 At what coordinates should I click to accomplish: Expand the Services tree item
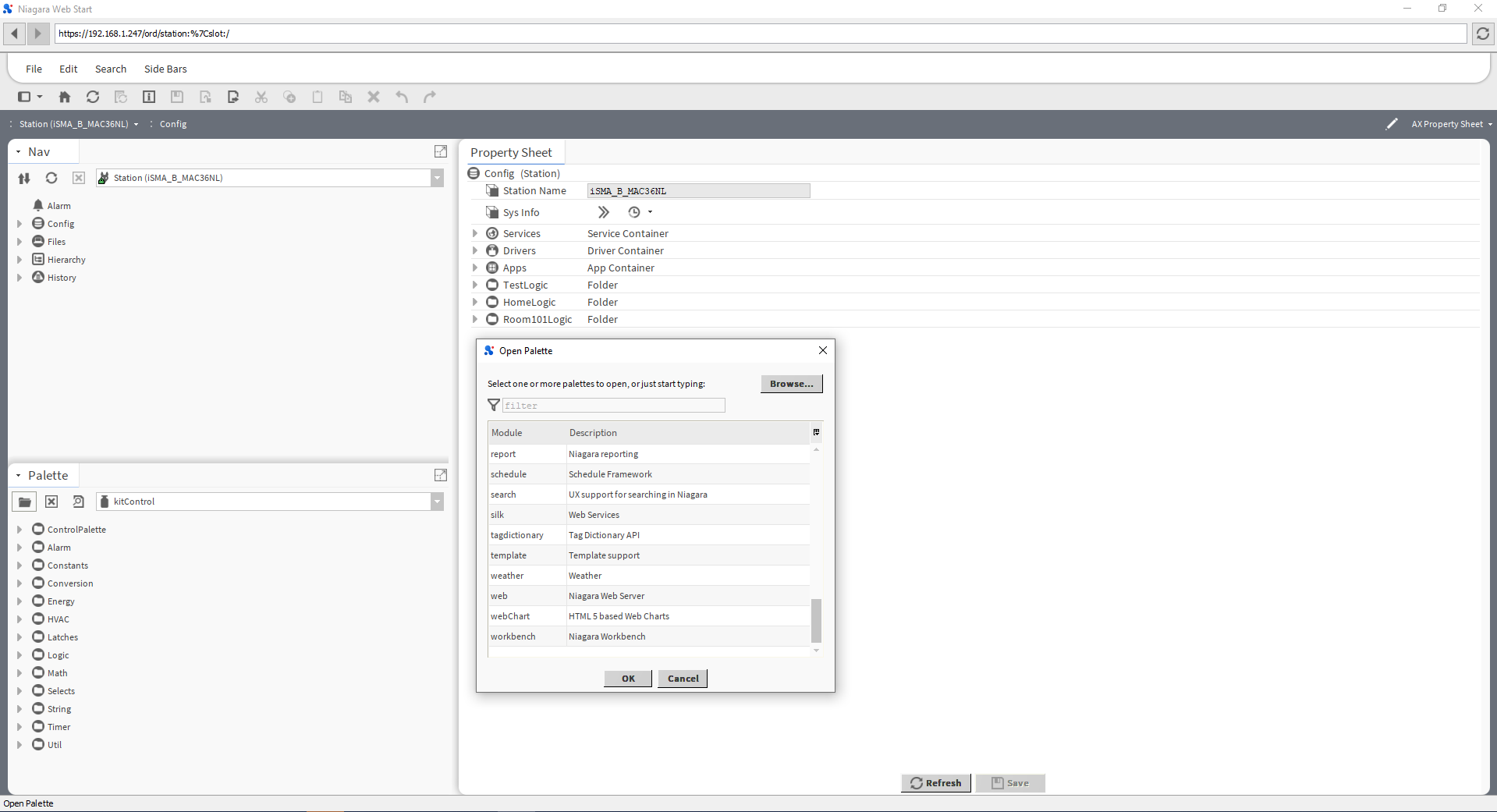tap(476, 233)
